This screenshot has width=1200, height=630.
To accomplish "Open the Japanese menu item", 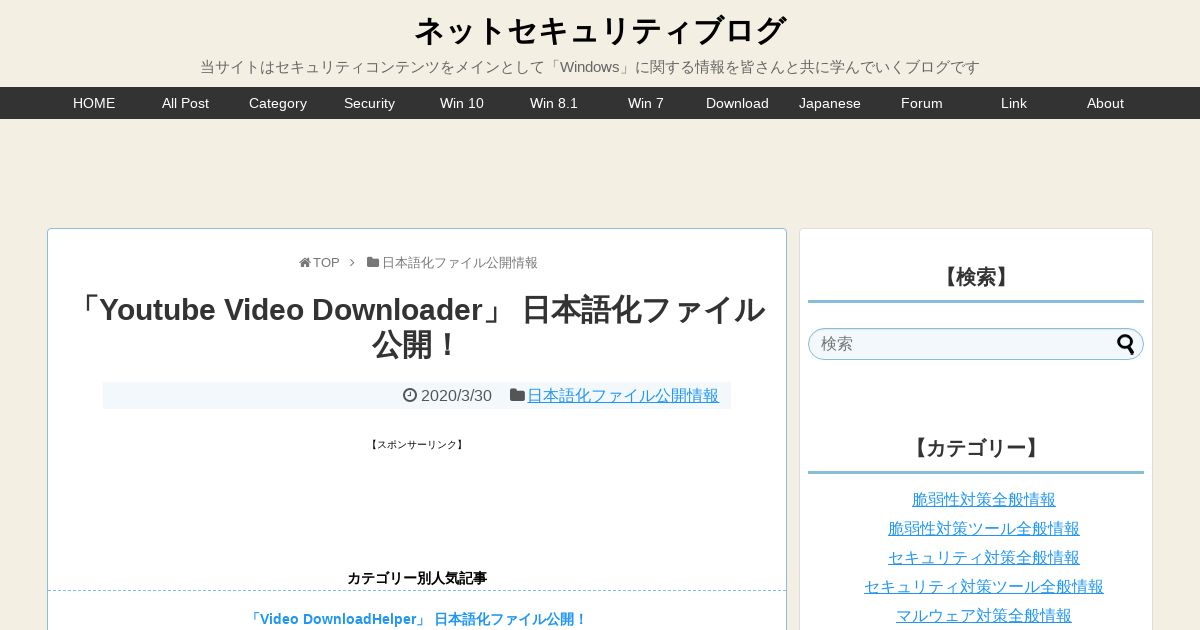I will pos(830,103).
